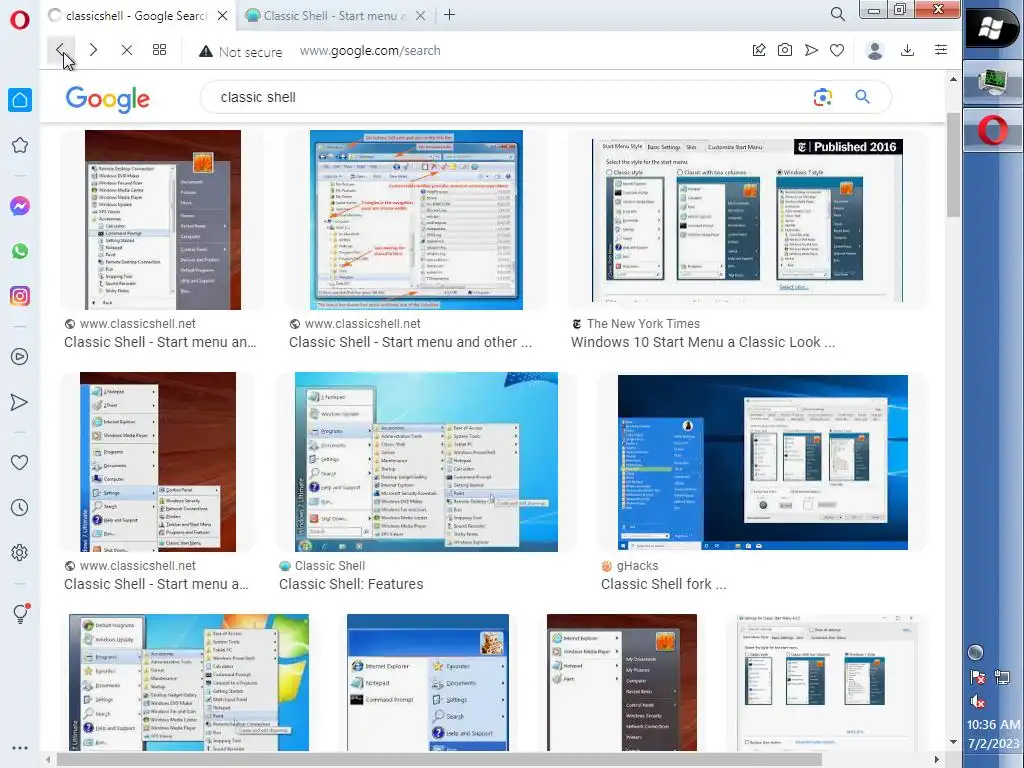The image size is (1024, 768).
Task: Open the profile account icon
Action: coord(875,50)
